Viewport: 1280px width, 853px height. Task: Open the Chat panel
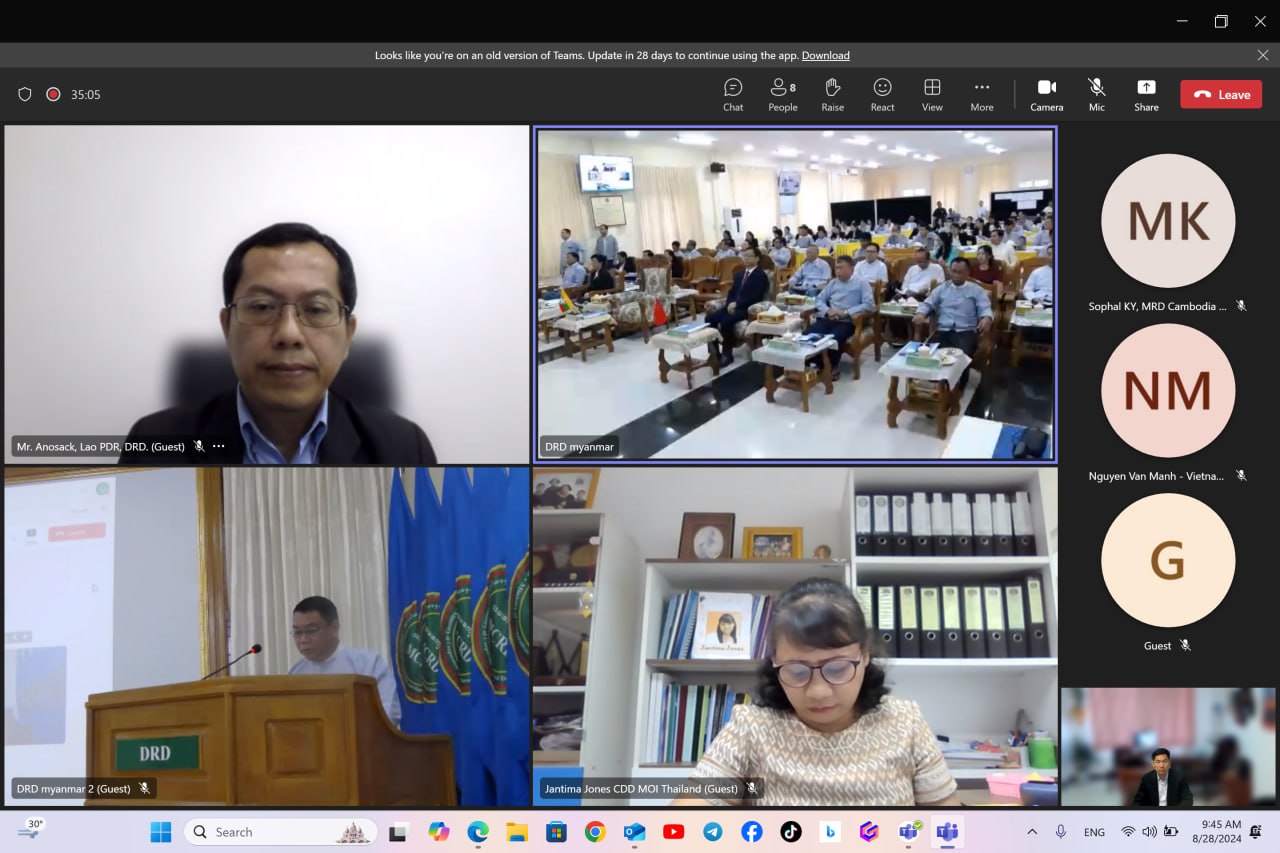[x=733, y=94]
